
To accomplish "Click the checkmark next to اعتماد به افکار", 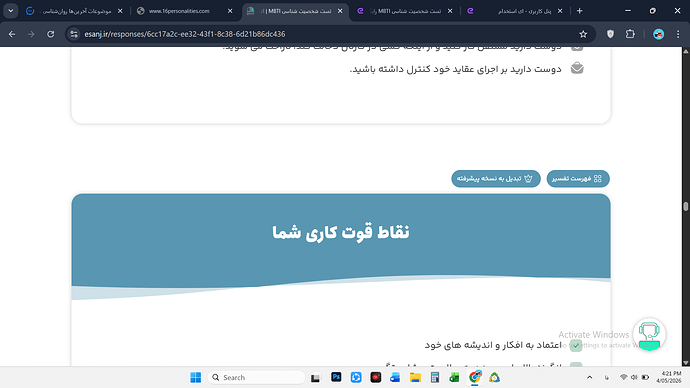I will click(576, 346).
